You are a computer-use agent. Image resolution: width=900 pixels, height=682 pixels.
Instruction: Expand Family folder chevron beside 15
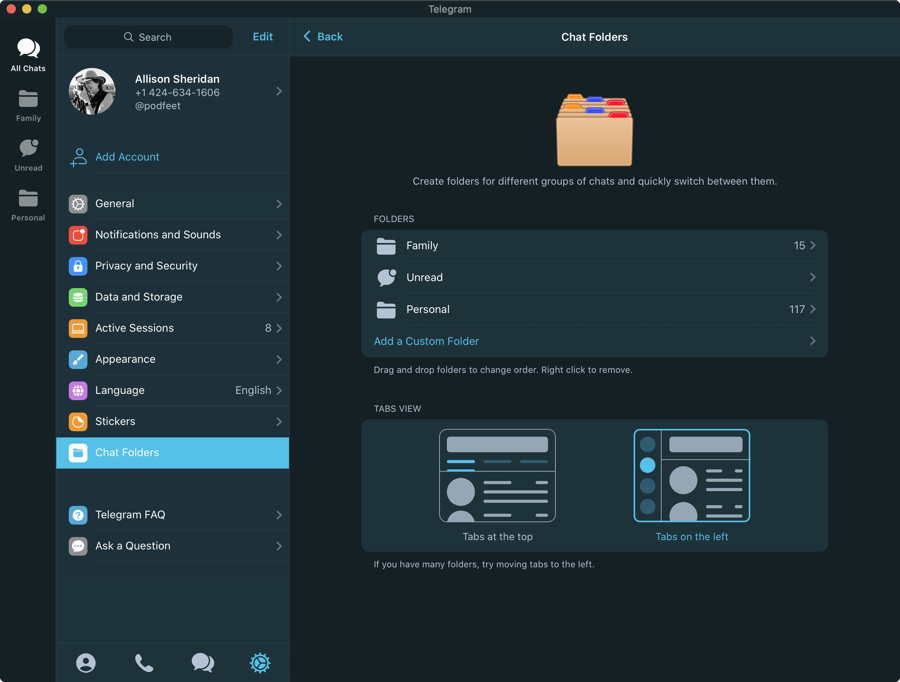(813, 245)
